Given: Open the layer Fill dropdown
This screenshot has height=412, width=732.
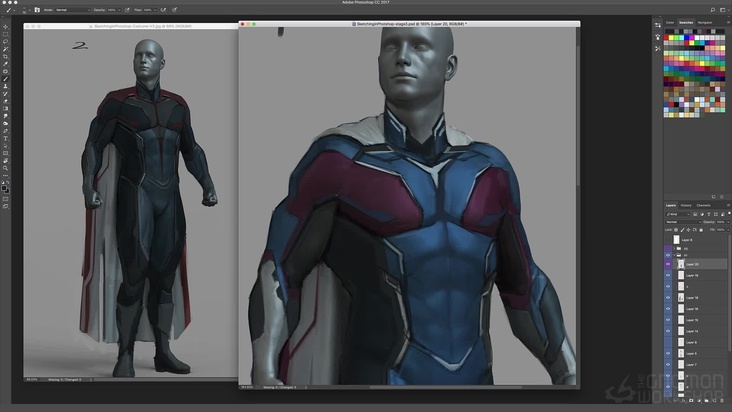Looking at the screenshot, I should tap(727, 230).
